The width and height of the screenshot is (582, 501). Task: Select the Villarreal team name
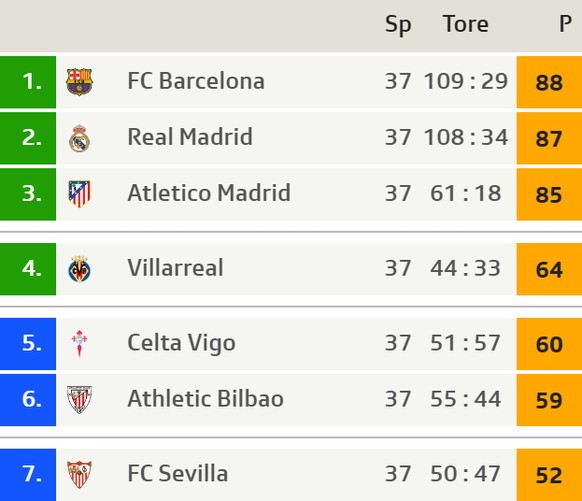[x=176, y=268]
